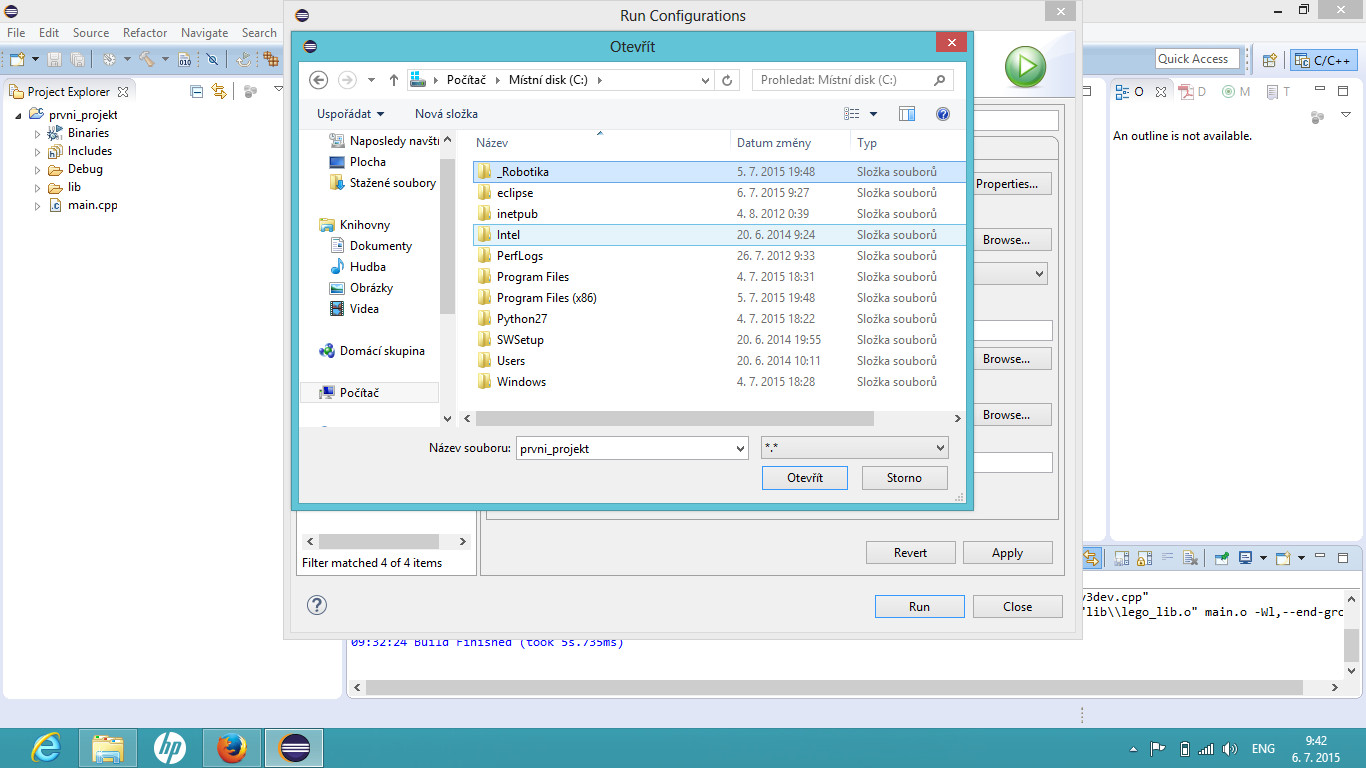Click the blue help icon in the file dialog toolbar
Screen dimensions: 1366x768
tap(942, 114)
